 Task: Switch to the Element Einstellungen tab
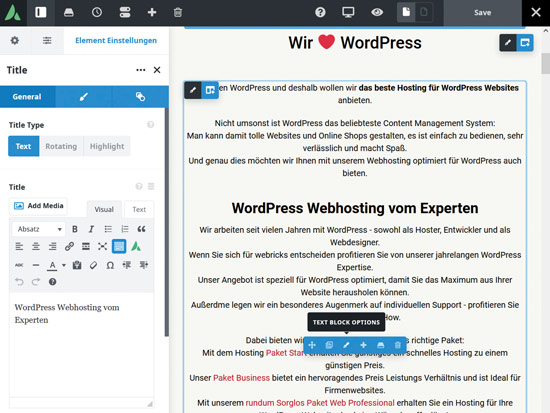coord(116,40)
